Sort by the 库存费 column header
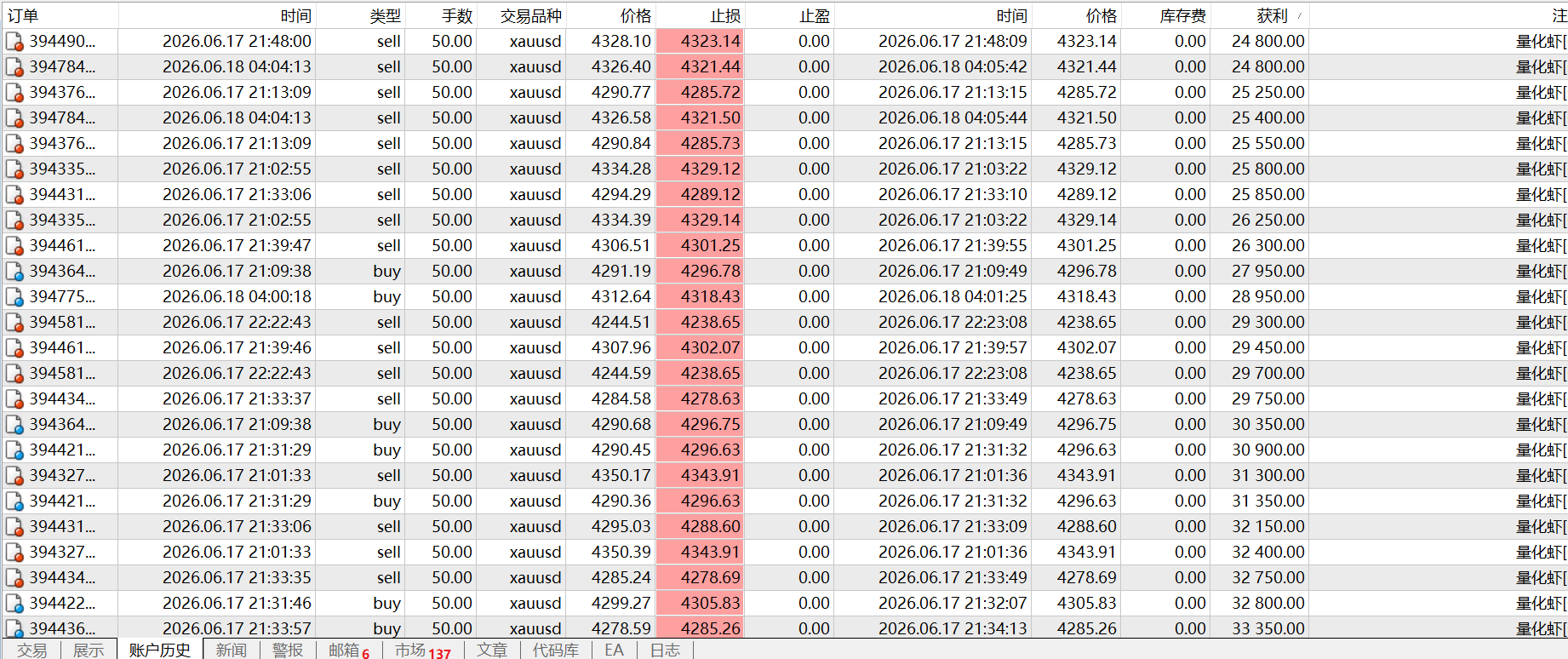This screenshot has height=659, width=1568. tap(1167, 15)
